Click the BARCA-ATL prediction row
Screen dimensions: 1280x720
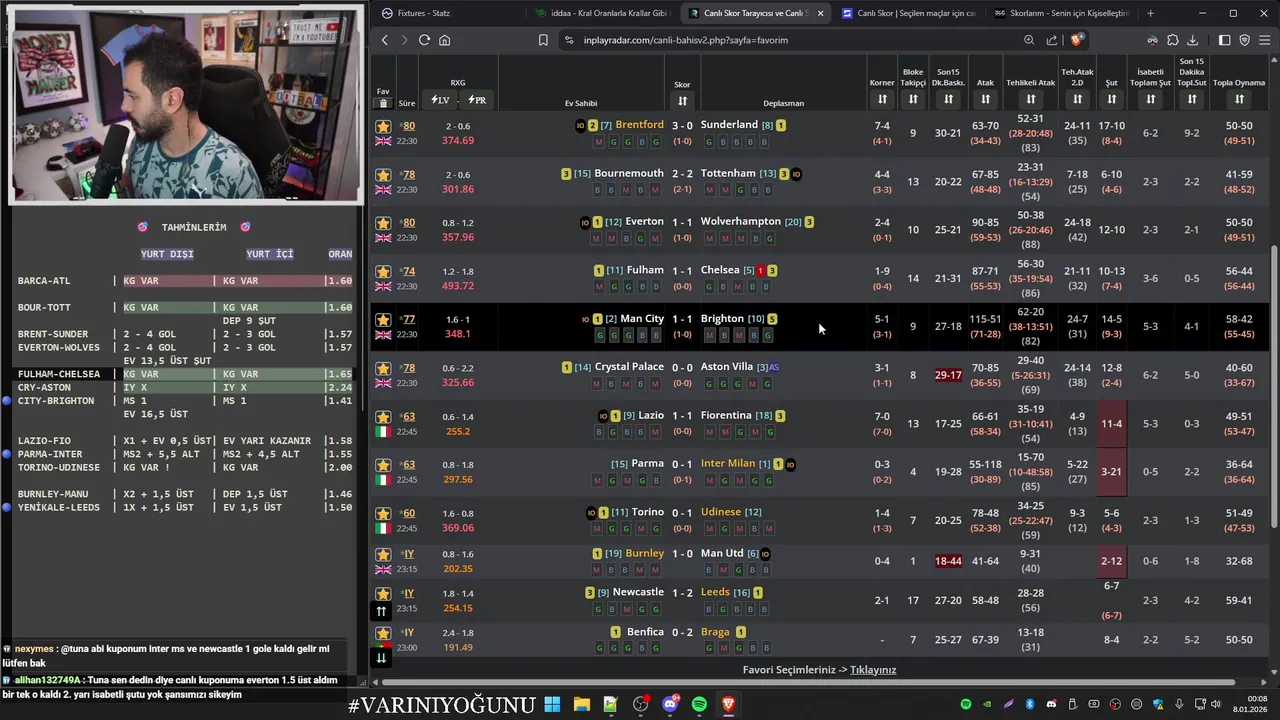pos(185,281)
